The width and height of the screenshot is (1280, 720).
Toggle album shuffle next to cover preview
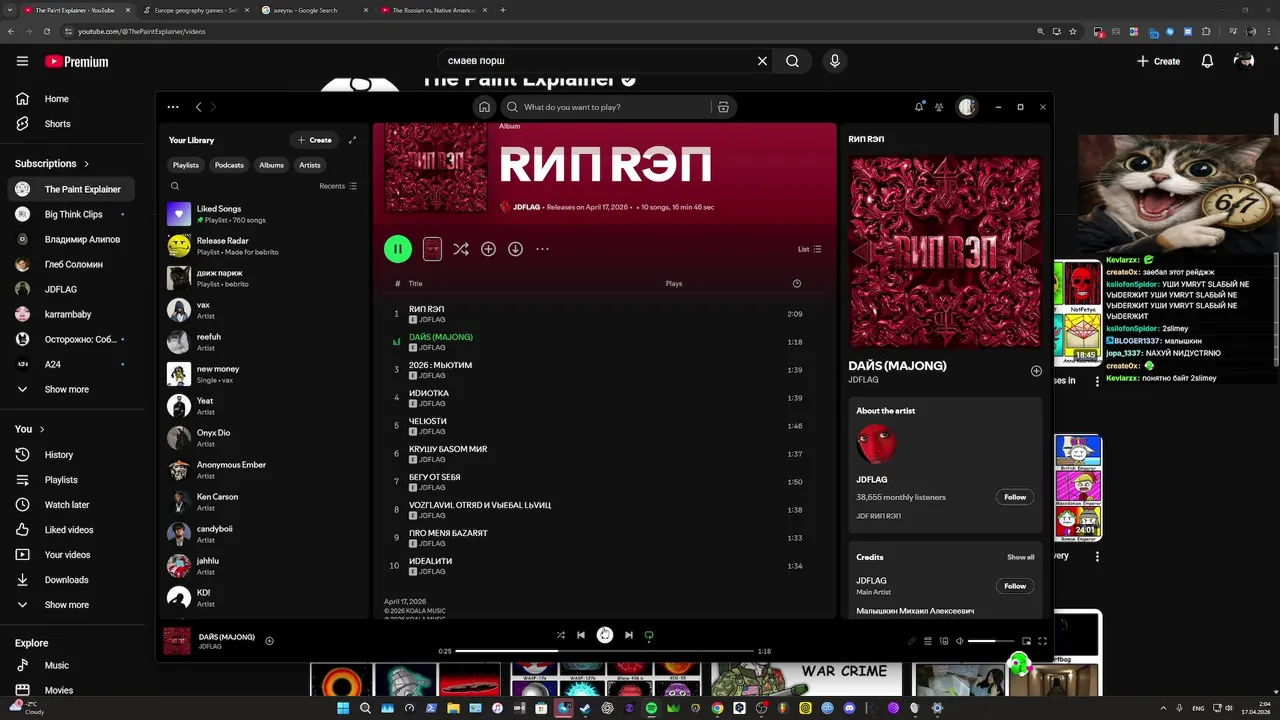[x=460, y=249]
